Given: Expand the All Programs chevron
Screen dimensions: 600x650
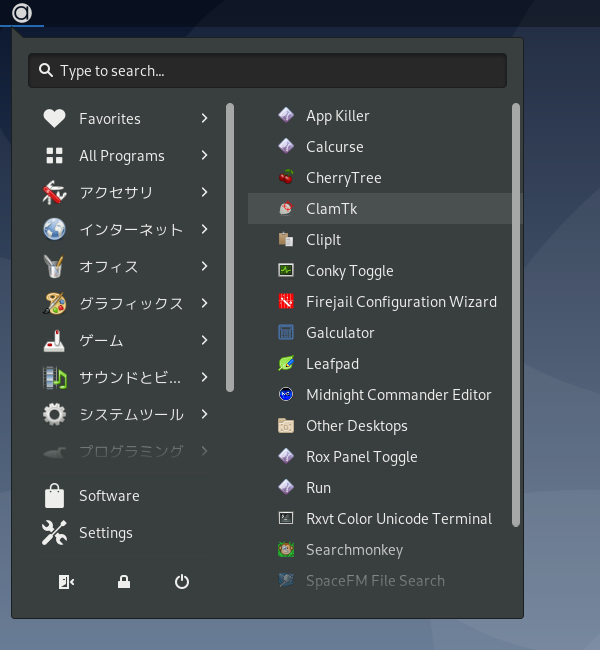Looking at the screenshot, I should 204,155.
